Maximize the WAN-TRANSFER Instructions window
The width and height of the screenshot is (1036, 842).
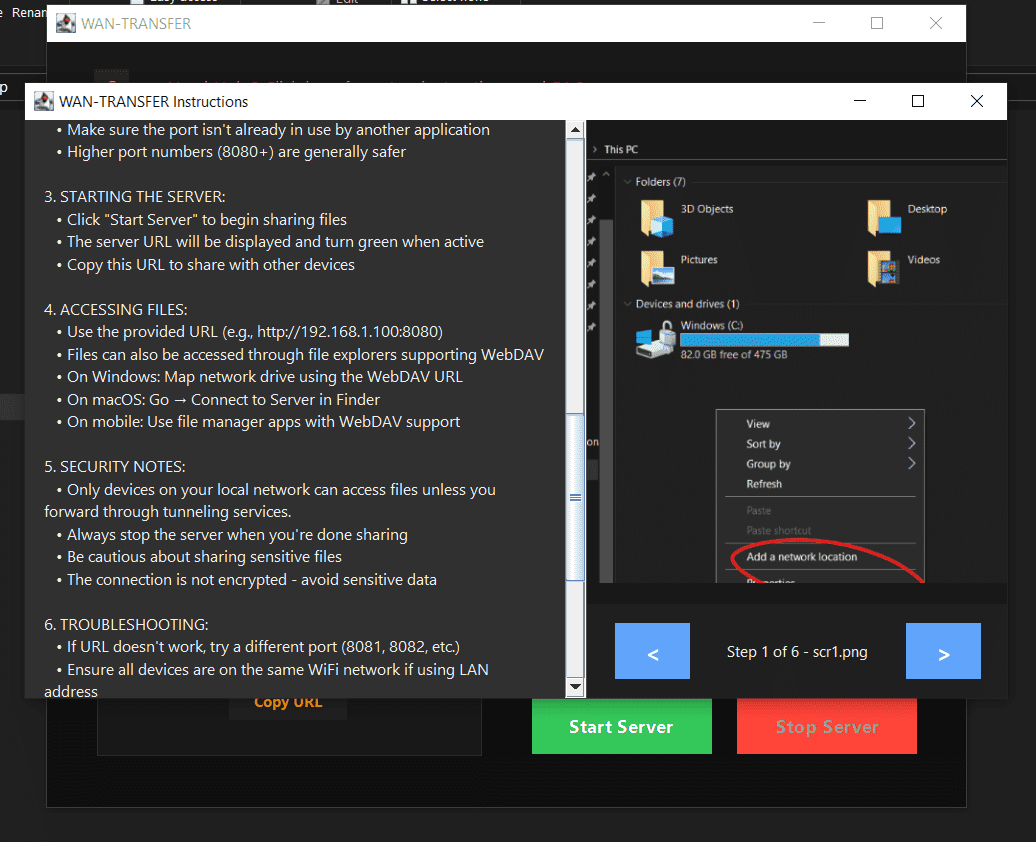coord(918,101)
